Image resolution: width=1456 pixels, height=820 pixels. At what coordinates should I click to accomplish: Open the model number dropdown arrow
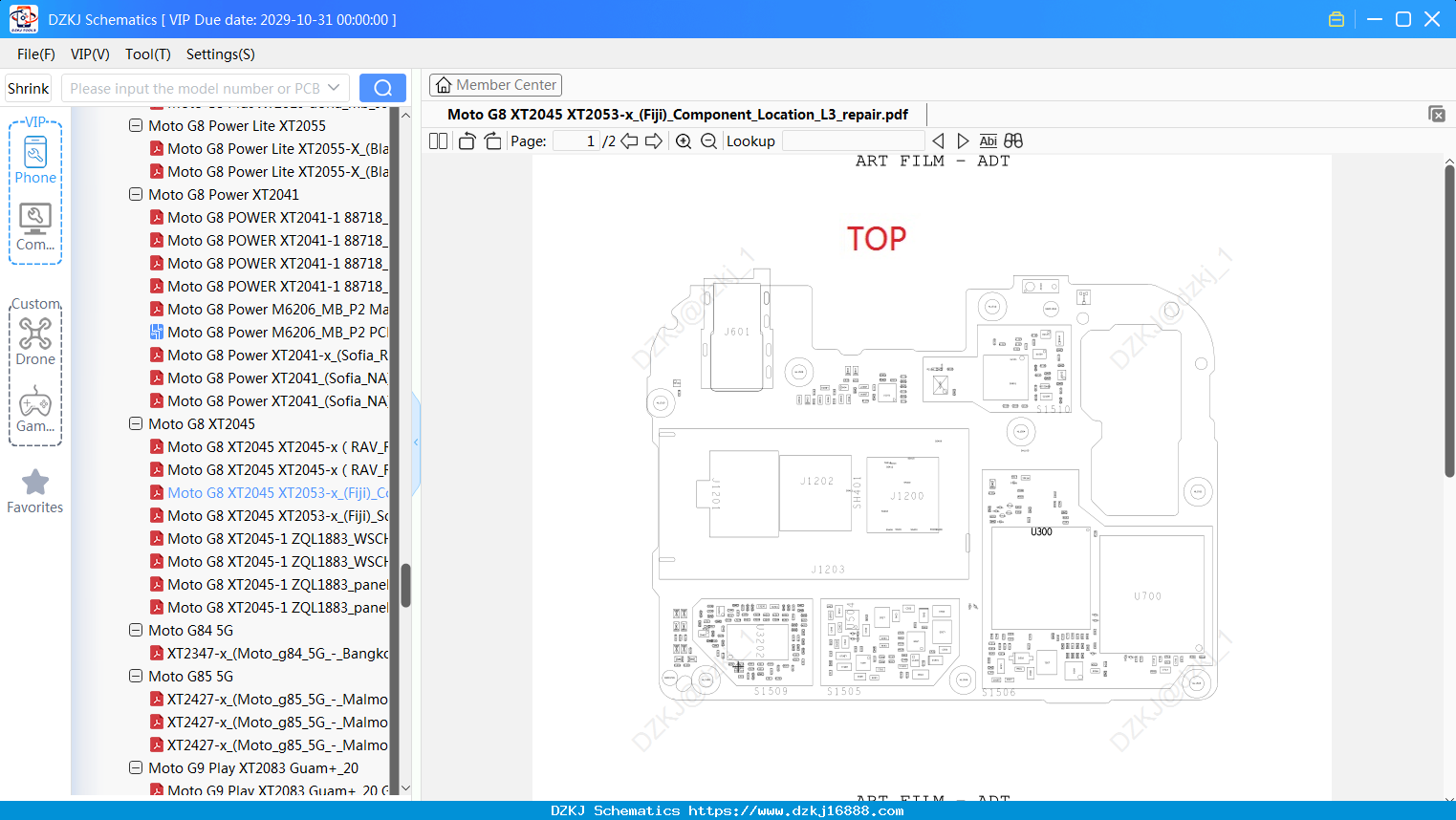(x=334, y=88)
